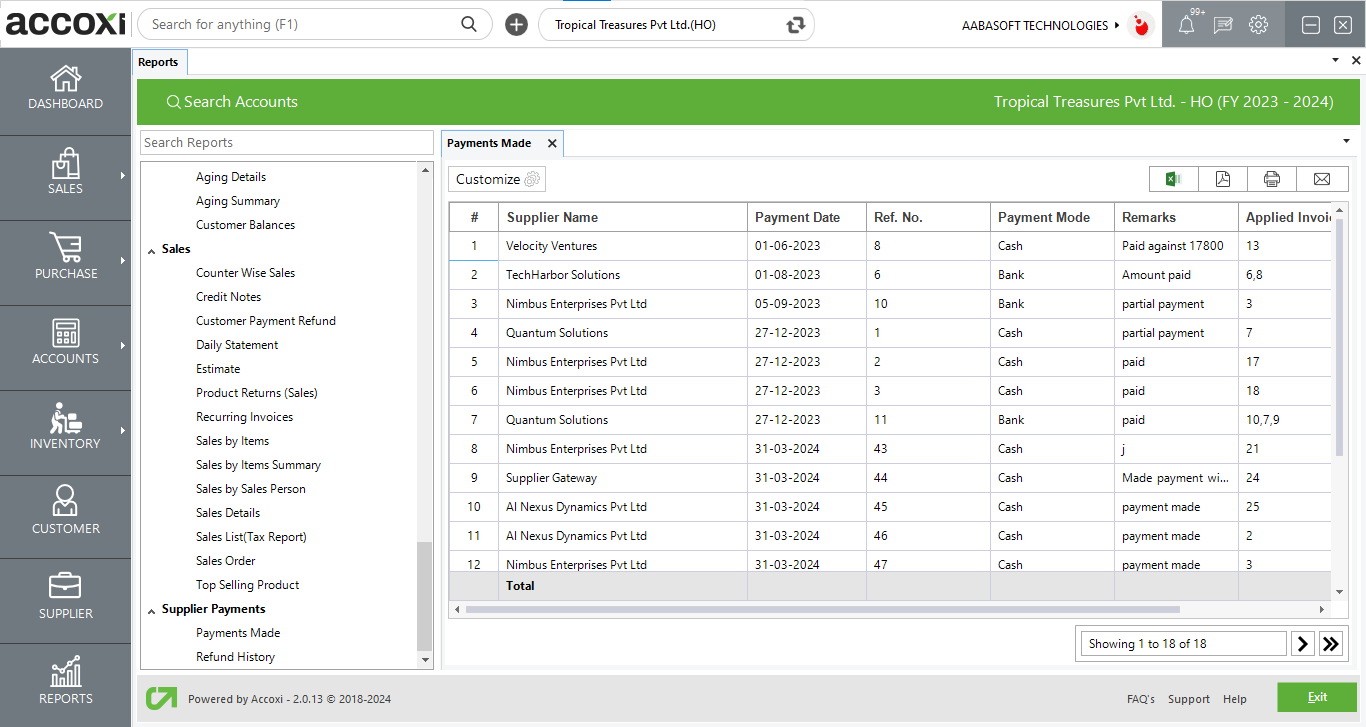Click the green Exit button
The height and width of the screenshot is (727, 1366).
tap(1316, 697)
